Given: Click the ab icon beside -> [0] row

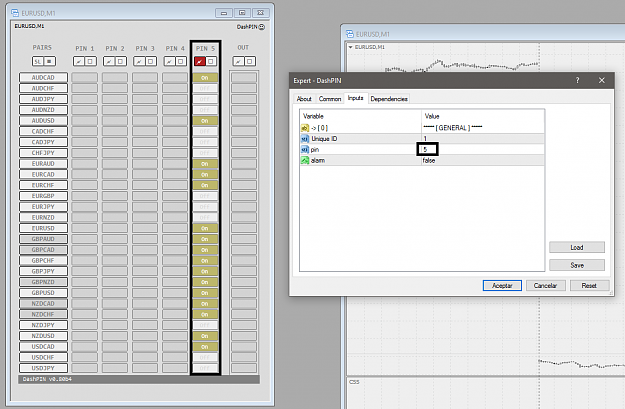Looking at the screenshot, I should click(305, 128).
